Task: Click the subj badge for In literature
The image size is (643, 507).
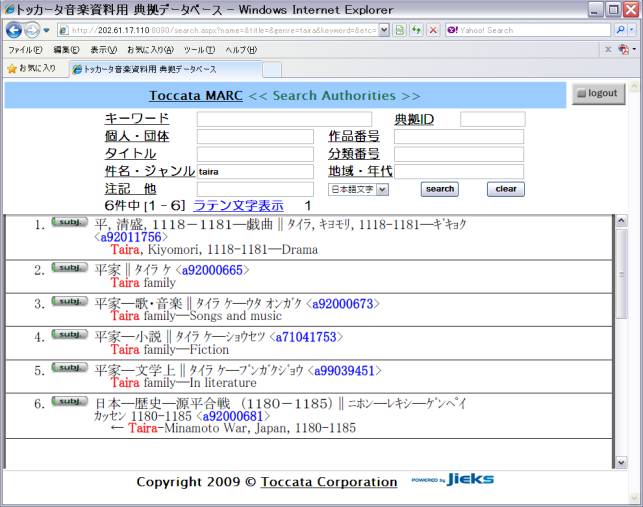Action: point(70,368)
